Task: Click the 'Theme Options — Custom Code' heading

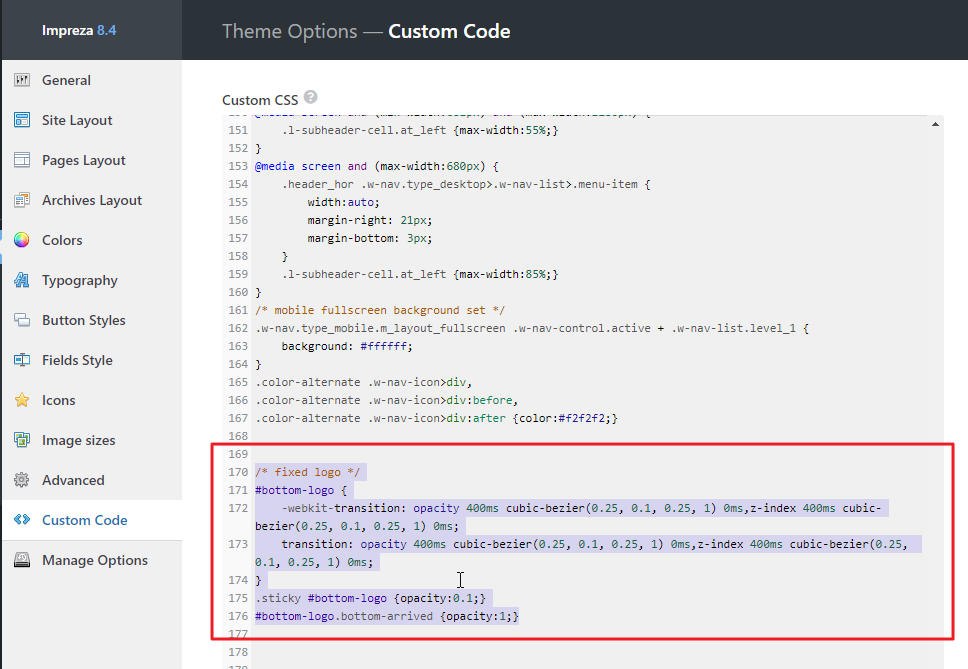Action: click(366, 31)
